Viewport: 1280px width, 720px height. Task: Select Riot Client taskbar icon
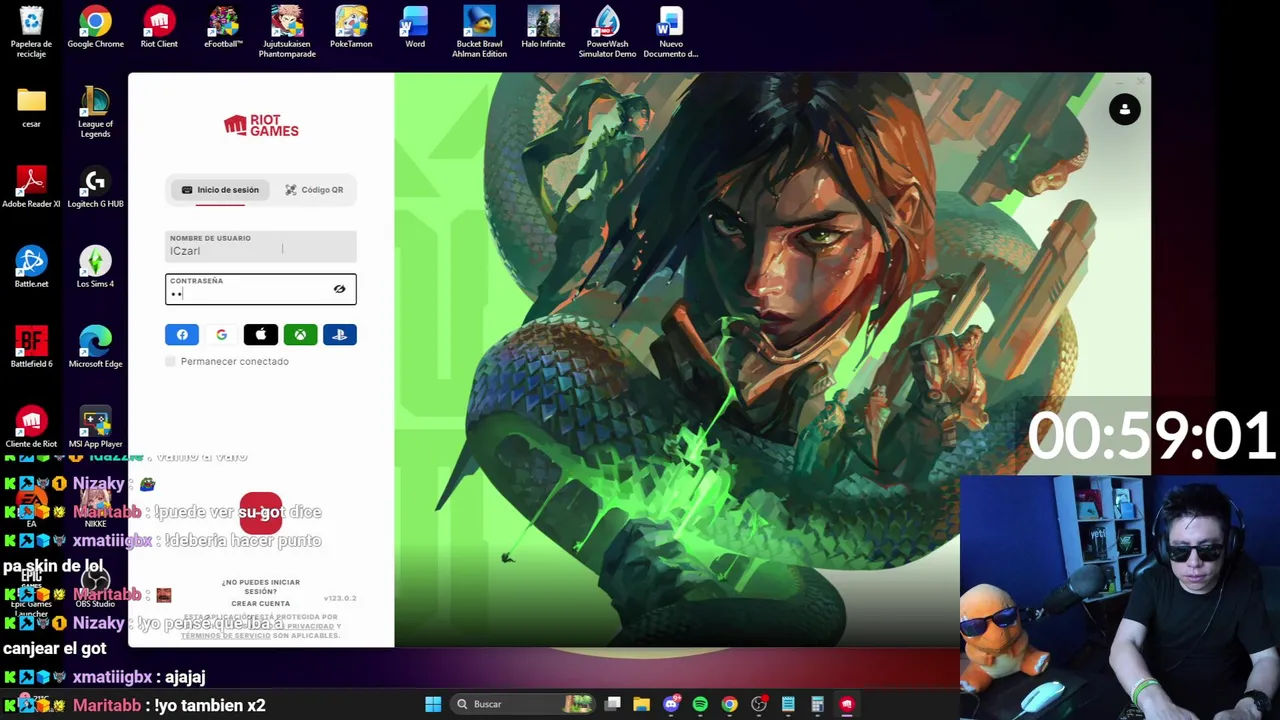coord(847,704)
